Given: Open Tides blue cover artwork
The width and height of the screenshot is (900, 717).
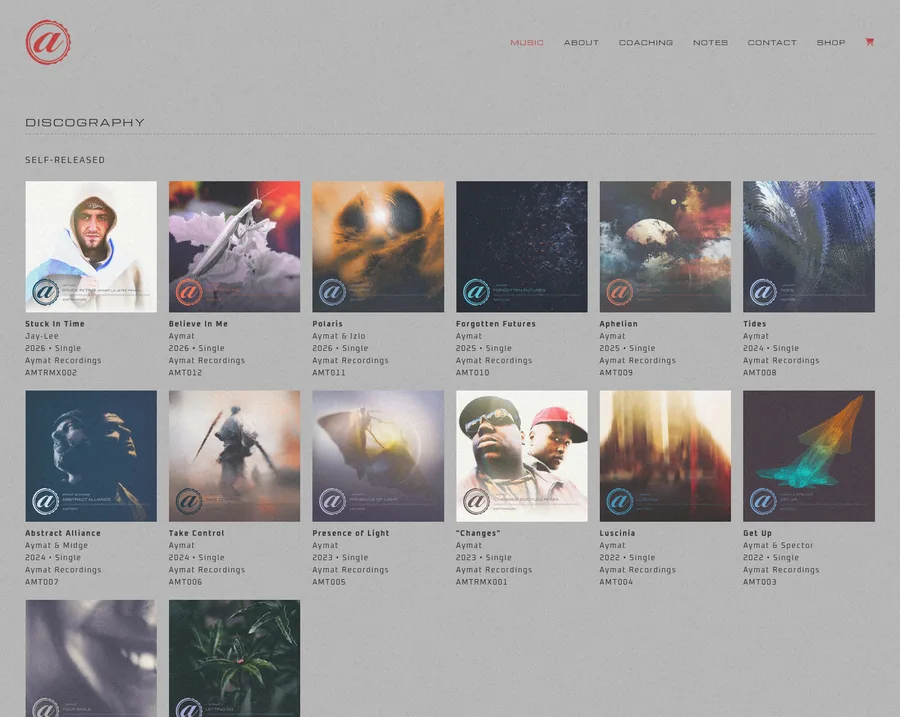Looking at the screenshot, I should (809, 247).
